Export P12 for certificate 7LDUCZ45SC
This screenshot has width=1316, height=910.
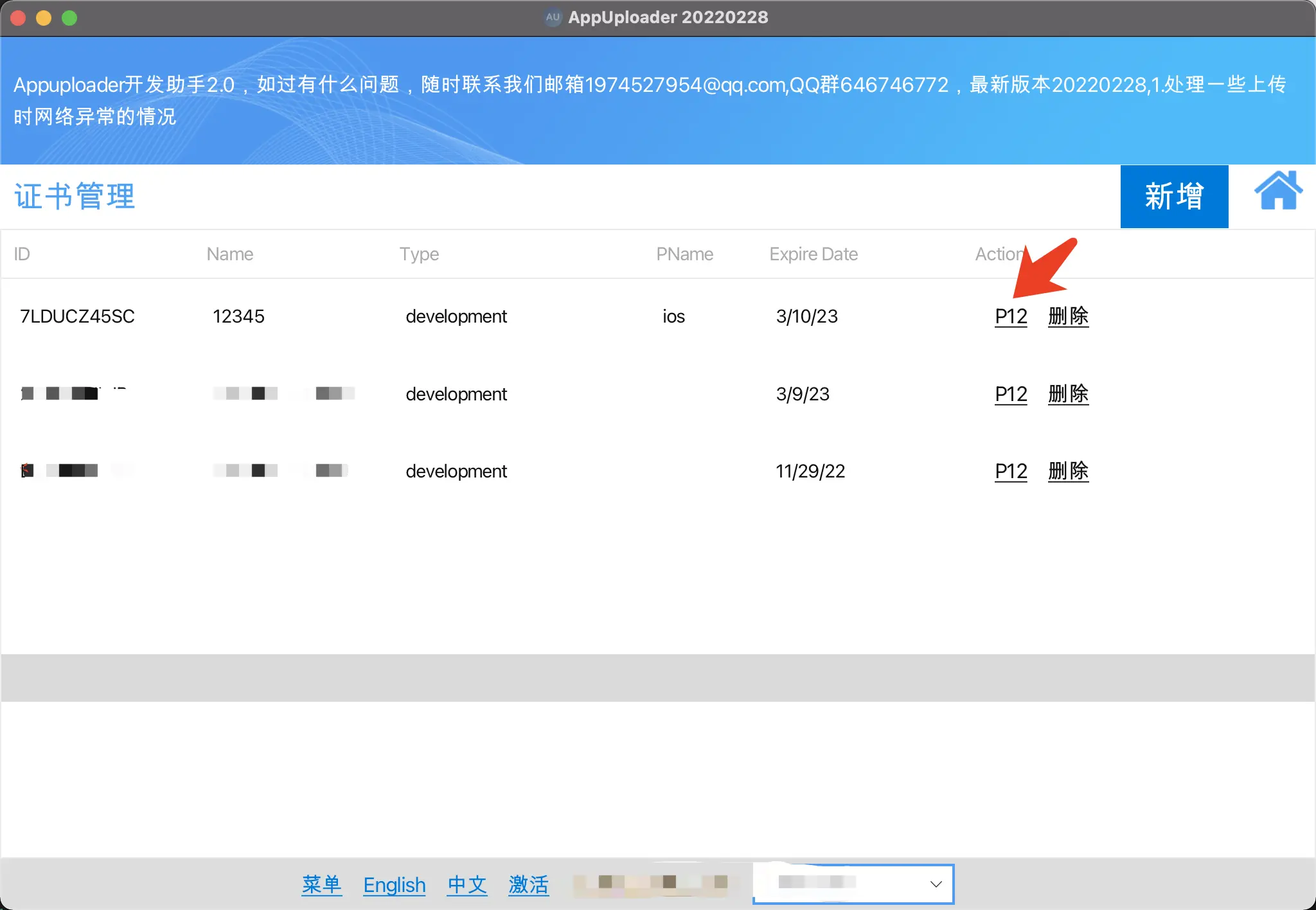coord(1011,316)
